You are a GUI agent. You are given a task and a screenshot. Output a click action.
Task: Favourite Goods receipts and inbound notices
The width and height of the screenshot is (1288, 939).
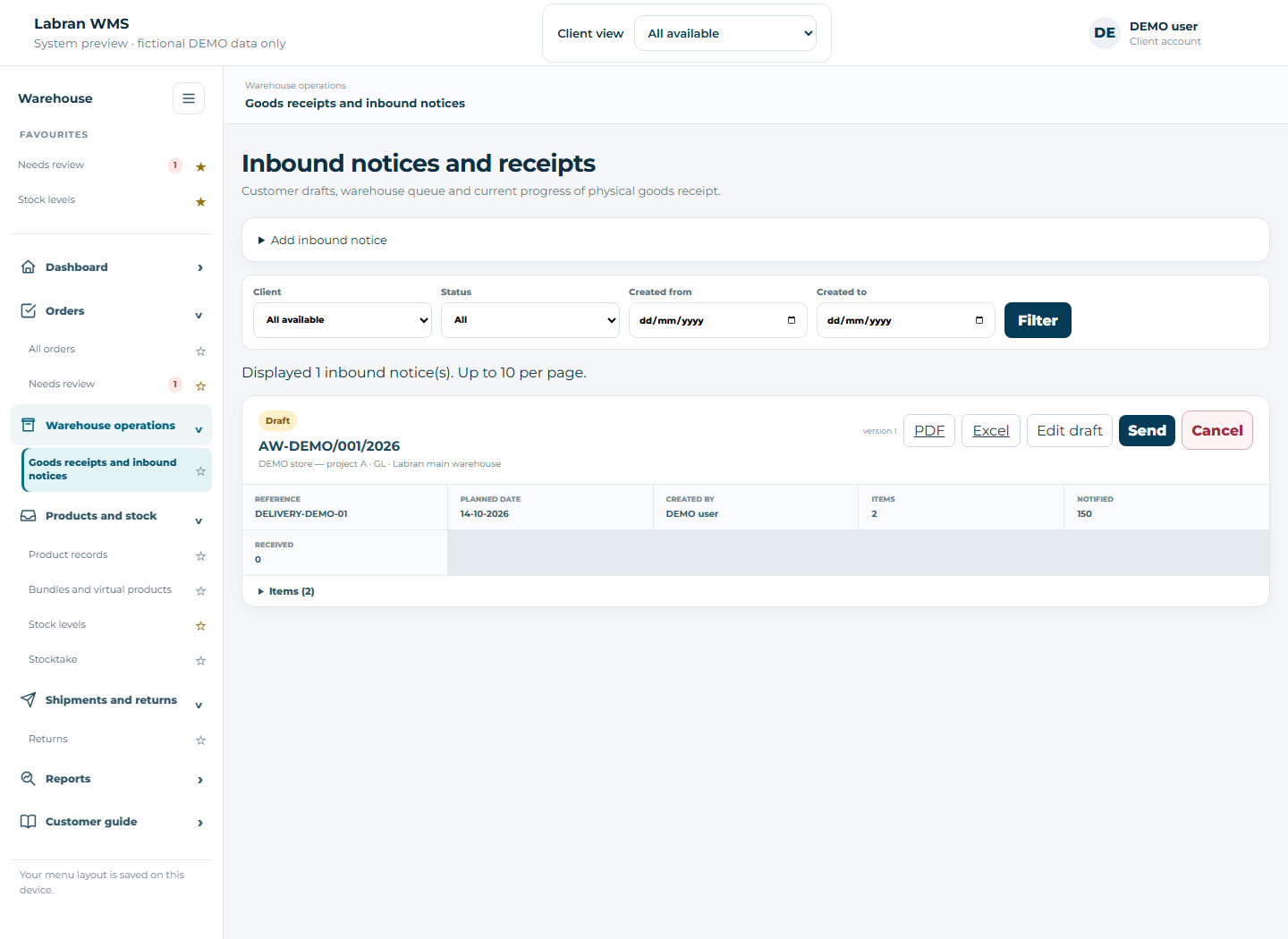pyautogui.click(x=200, y=471)
